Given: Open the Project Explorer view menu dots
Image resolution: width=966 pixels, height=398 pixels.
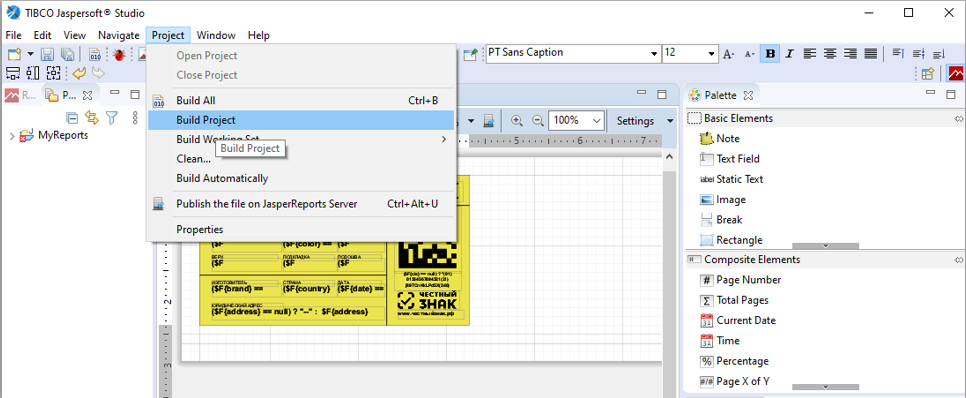Looking at the screenshot, I should tap(136, 117).
